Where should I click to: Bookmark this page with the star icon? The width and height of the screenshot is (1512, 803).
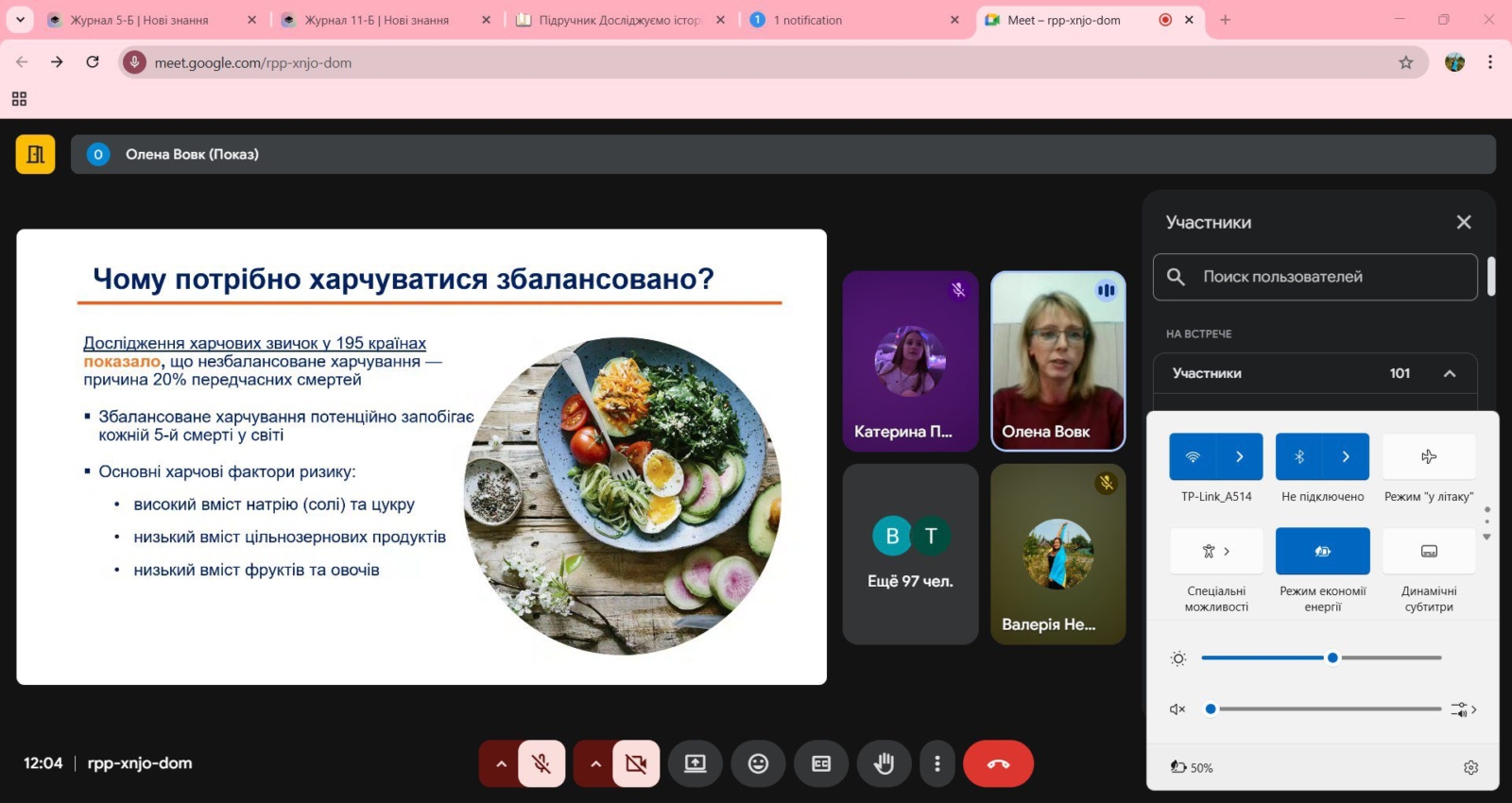point(1405,62)
